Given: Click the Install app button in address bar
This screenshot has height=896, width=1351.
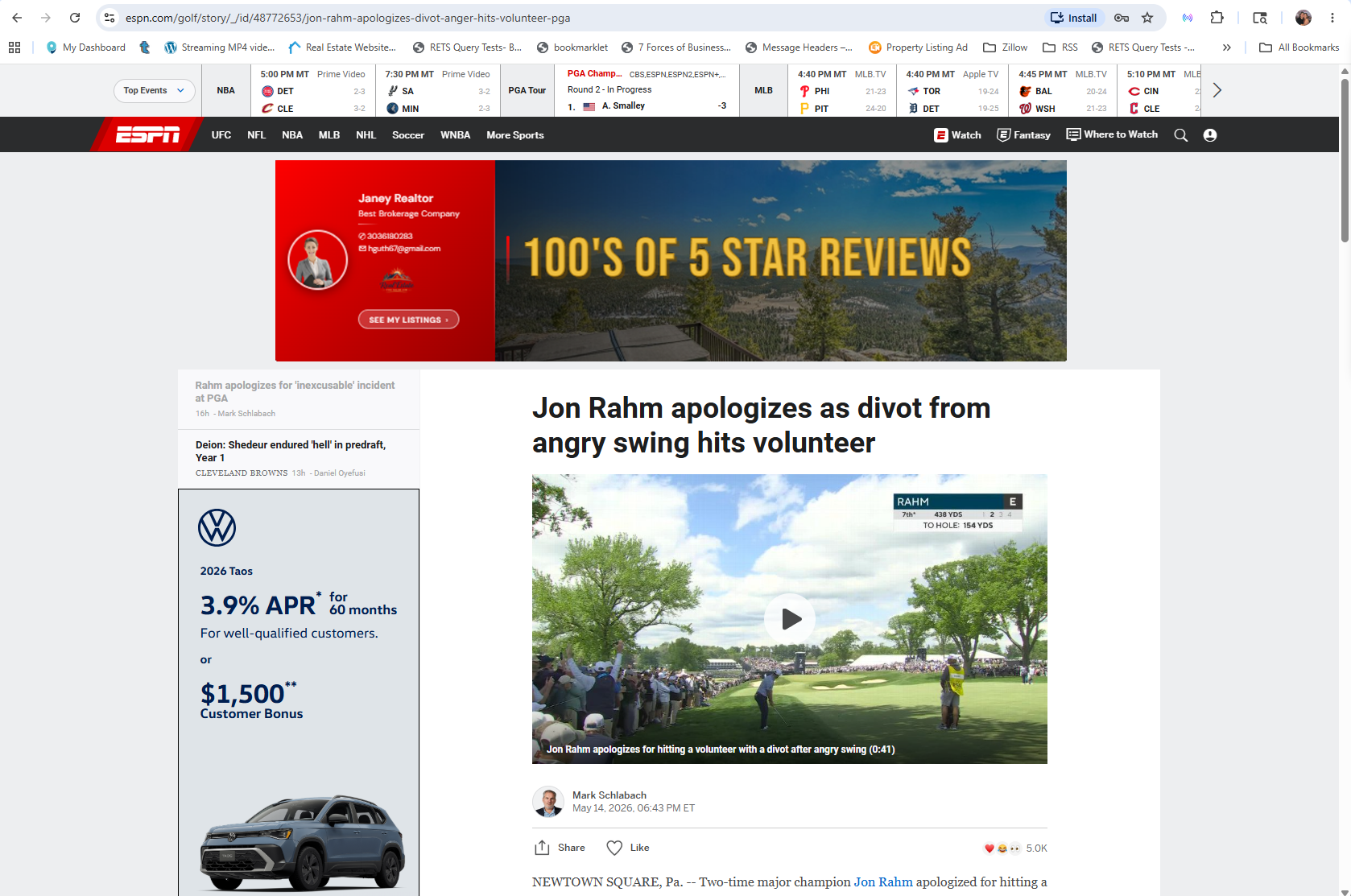Looking at the screenshot, I should click(x=1074, y=18).
